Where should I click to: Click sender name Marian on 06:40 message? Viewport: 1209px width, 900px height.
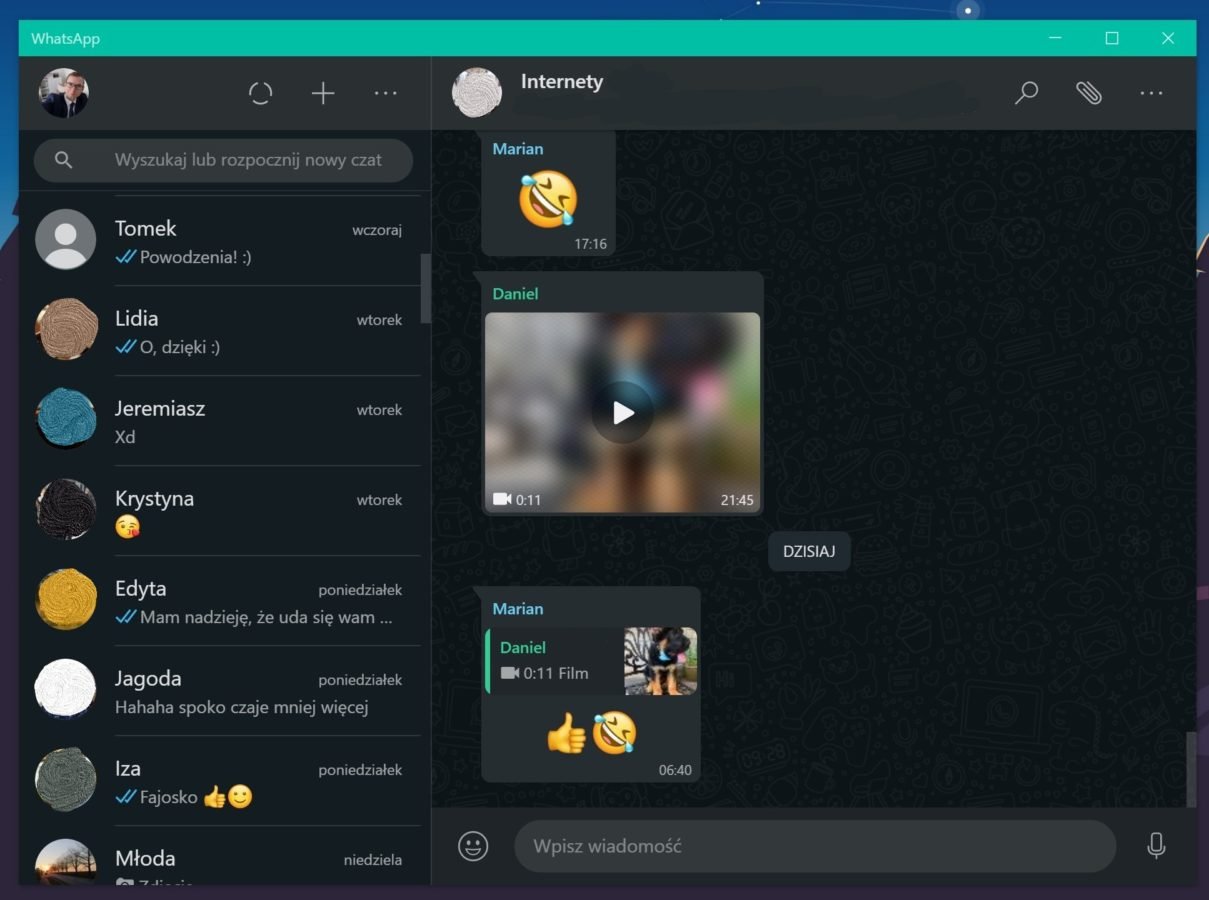click(x=518, y=609)
